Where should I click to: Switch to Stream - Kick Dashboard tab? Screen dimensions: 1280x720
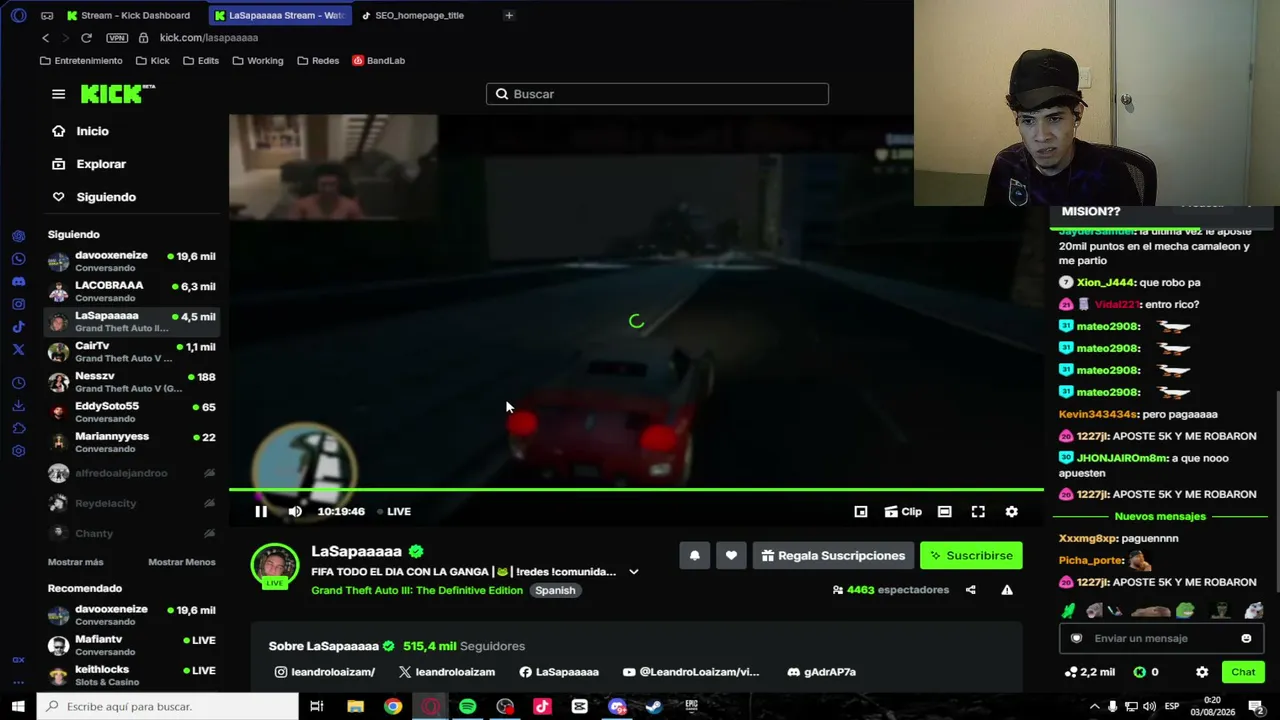coord(128,15)
